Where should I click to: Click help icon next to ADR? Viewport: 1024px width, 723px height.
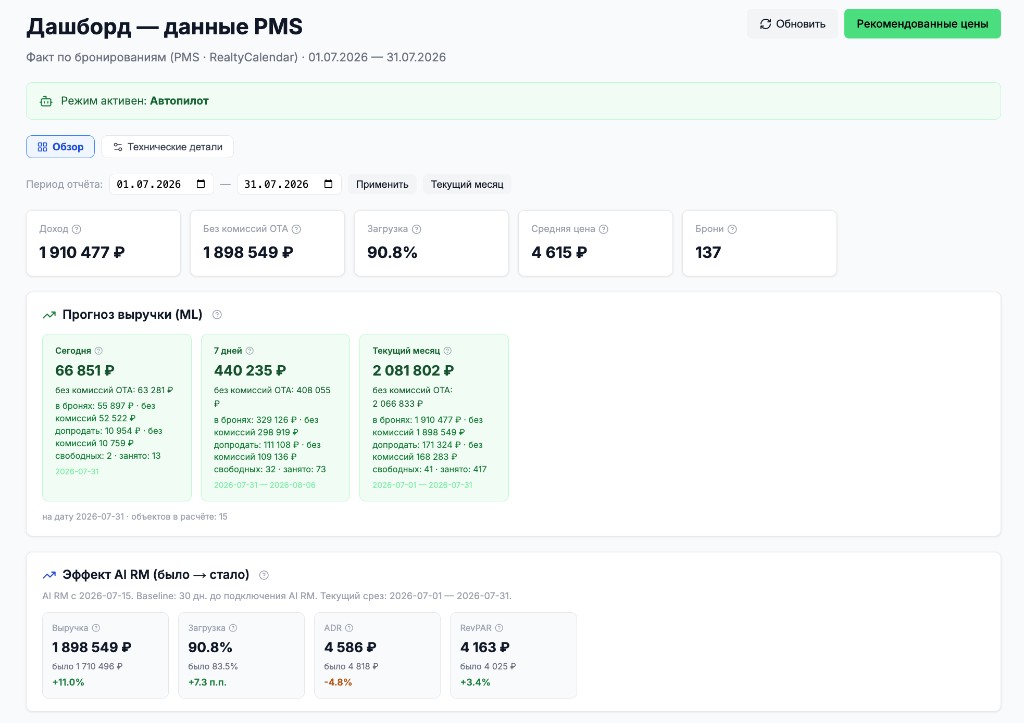[x=349, y=628]
